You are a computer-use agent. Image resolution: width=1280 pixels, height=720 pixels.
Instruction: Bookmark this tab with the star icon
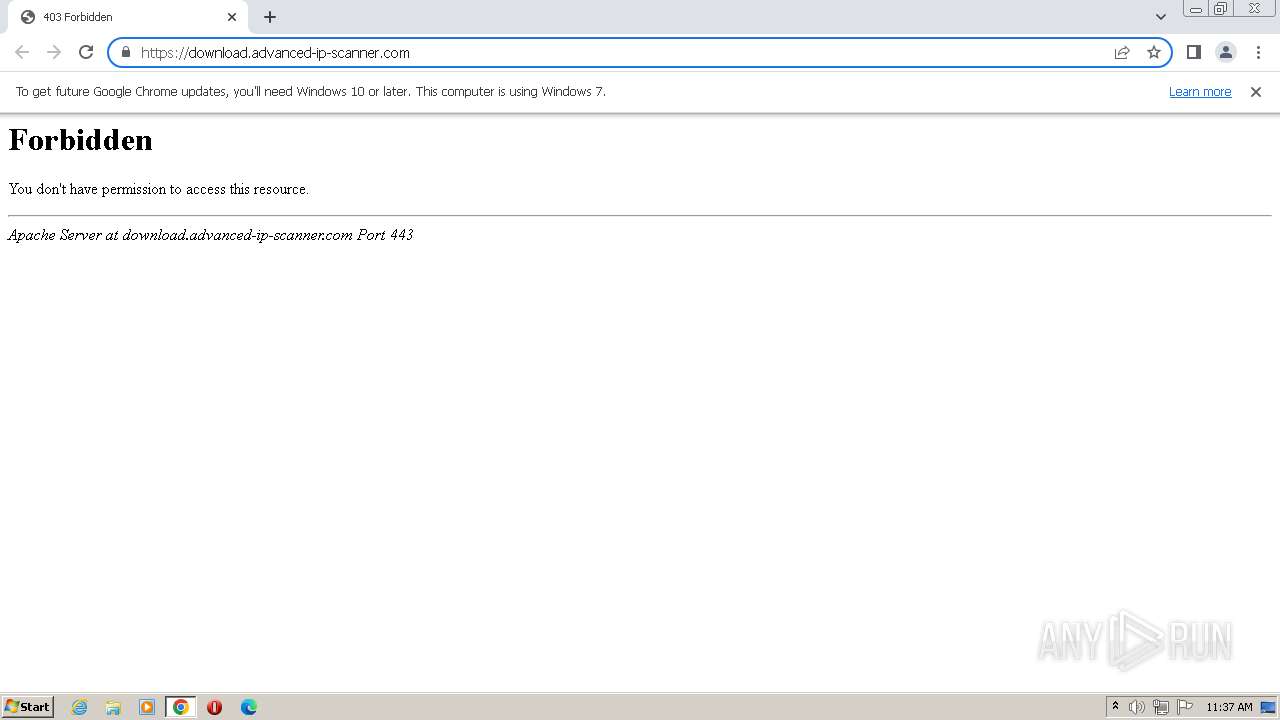tap(1154, 52)
